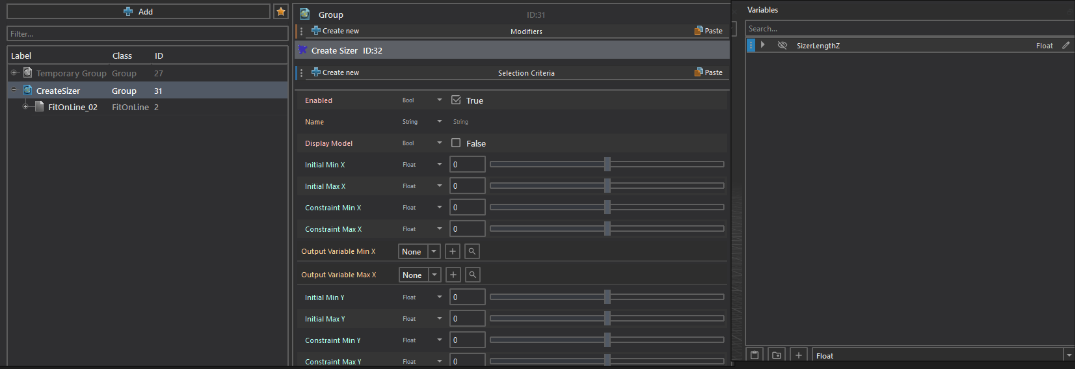Click the Label column header

pyautogui.click(x=21, y=56)
